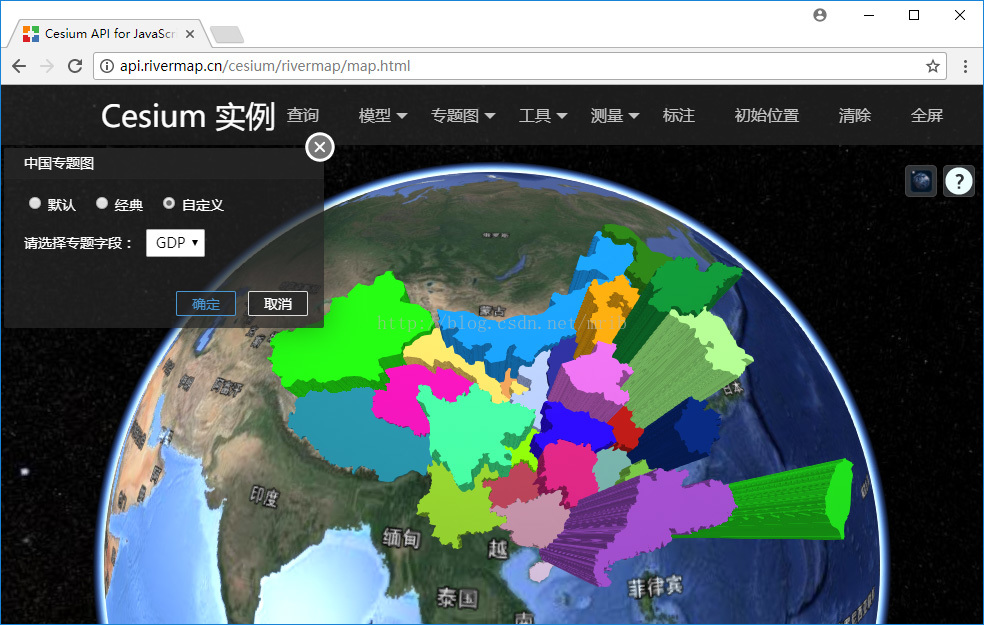The width and height of the screenshot is (984, 625).
Task: Confirm with the 确定 button
Action: click(206, 304)
